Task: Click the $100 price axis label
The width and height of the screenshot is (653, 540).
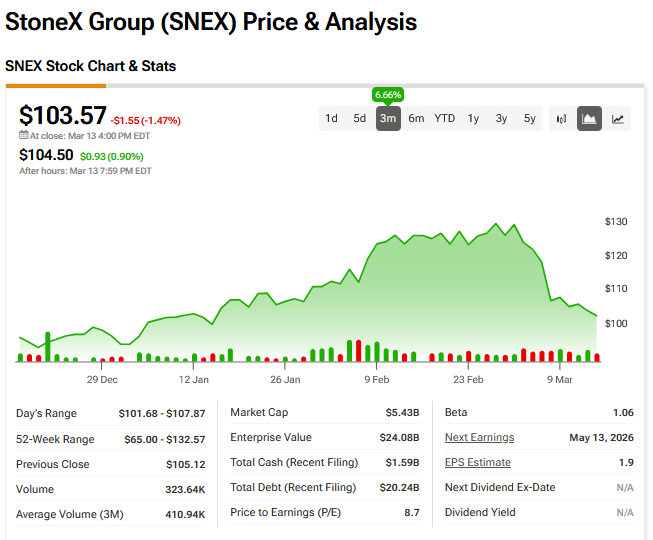Action: click(x=616, y=324)
